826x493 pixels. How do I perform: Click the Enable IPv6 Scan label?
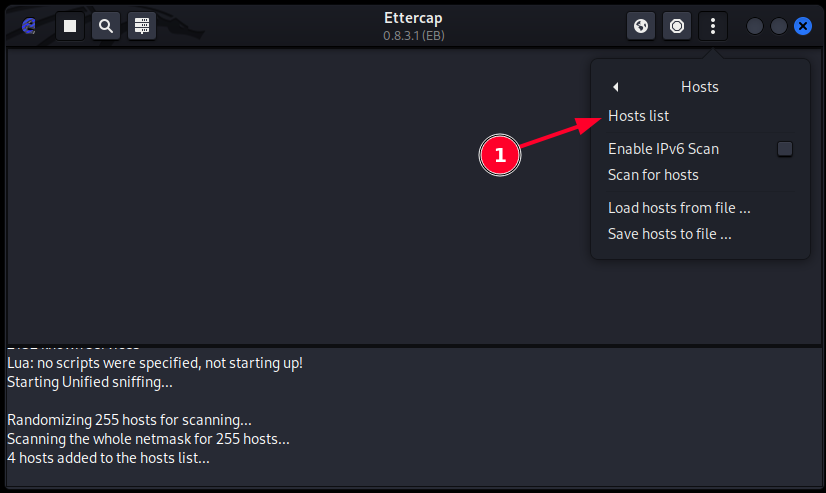tap(663, 149)
